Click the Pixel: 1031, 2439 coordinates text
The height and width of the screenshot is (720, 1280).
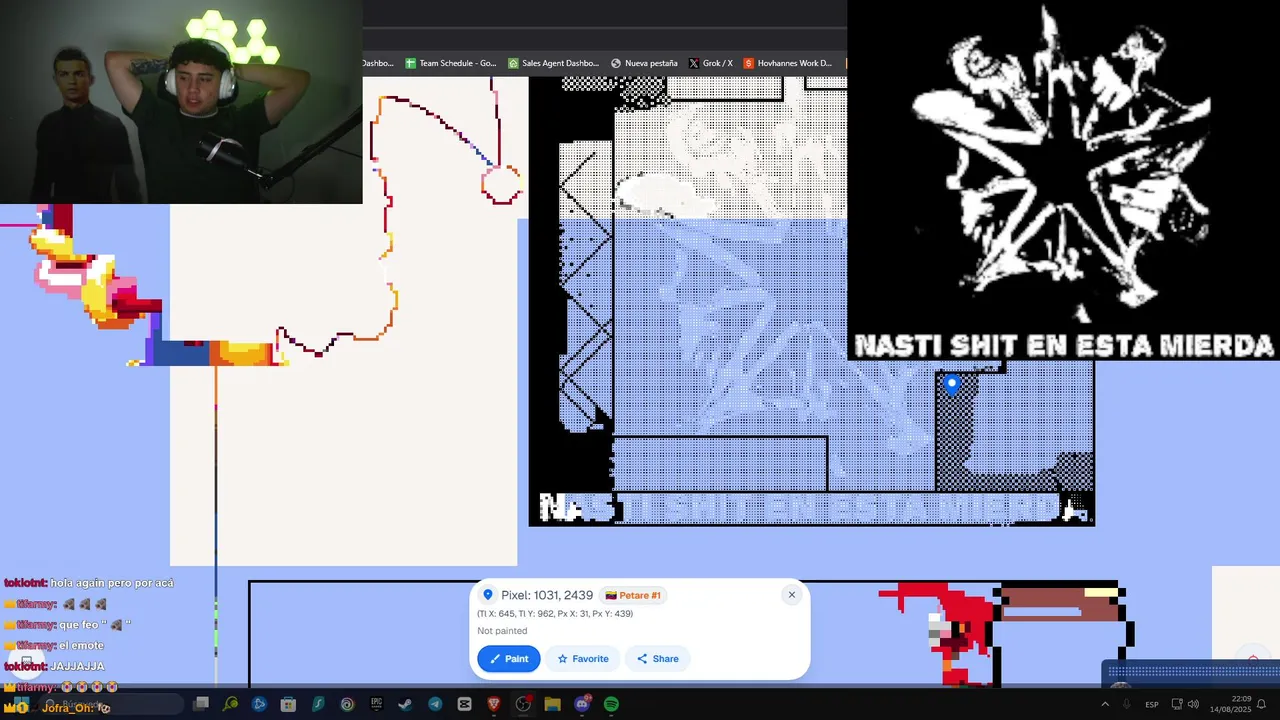[547, 595]
